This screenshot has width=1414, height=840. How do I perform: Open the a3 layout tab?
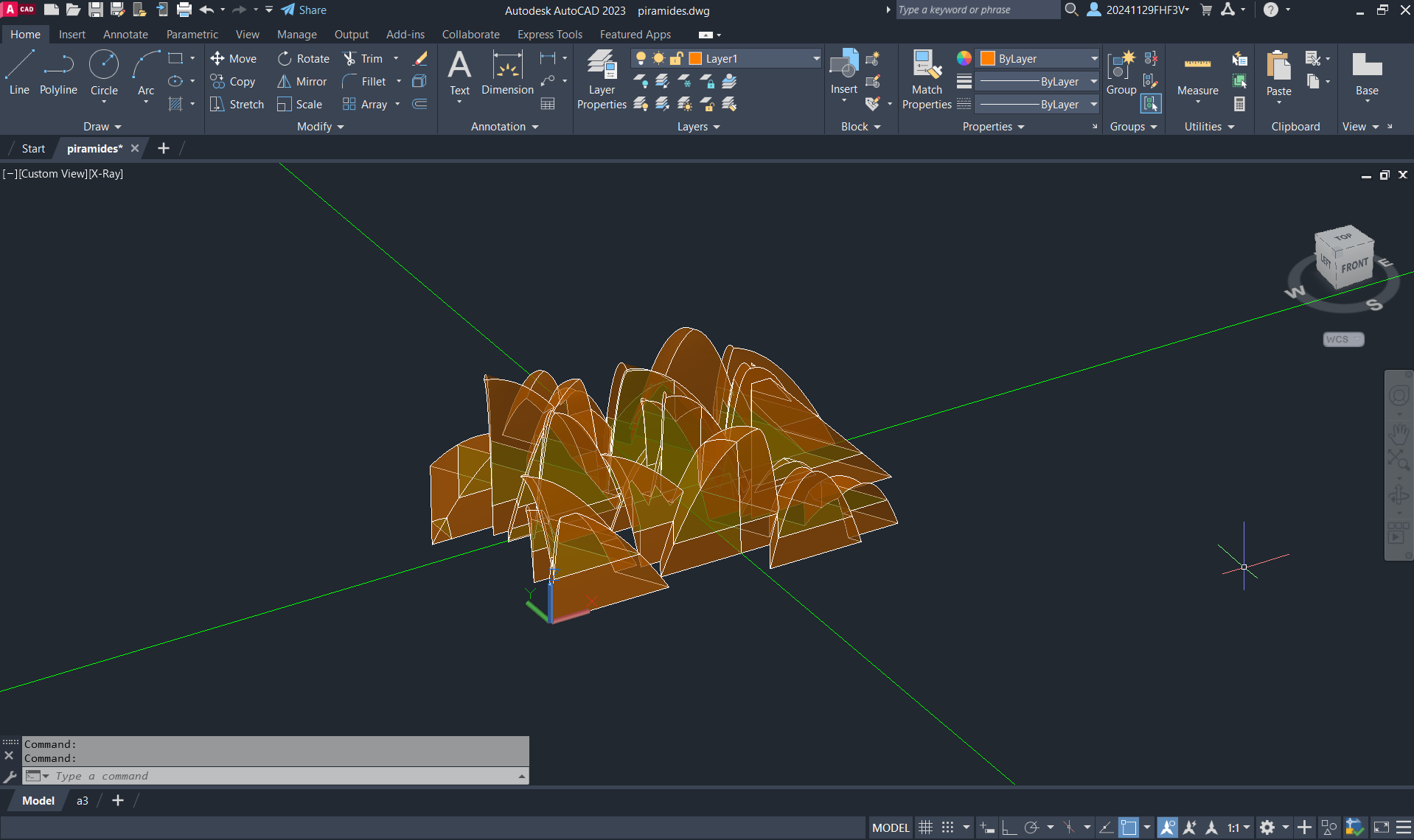tap(83, 801)
